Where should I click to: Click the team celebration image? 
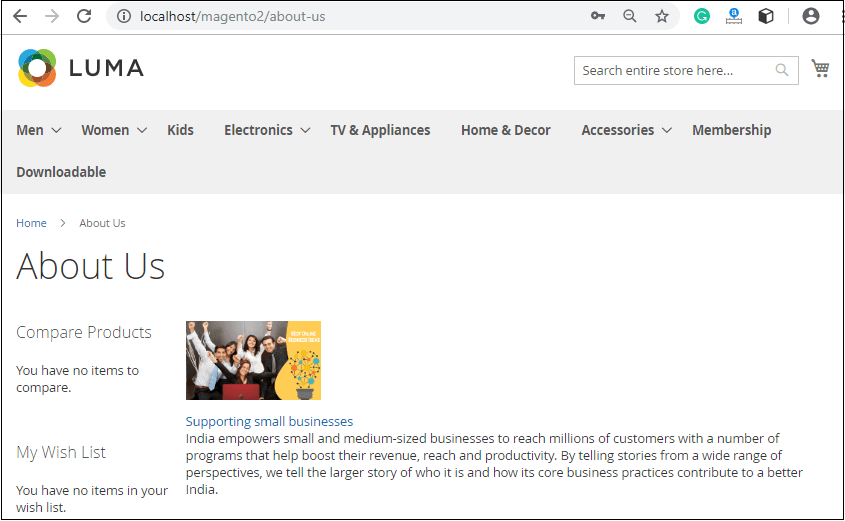(x=253, y=360)
